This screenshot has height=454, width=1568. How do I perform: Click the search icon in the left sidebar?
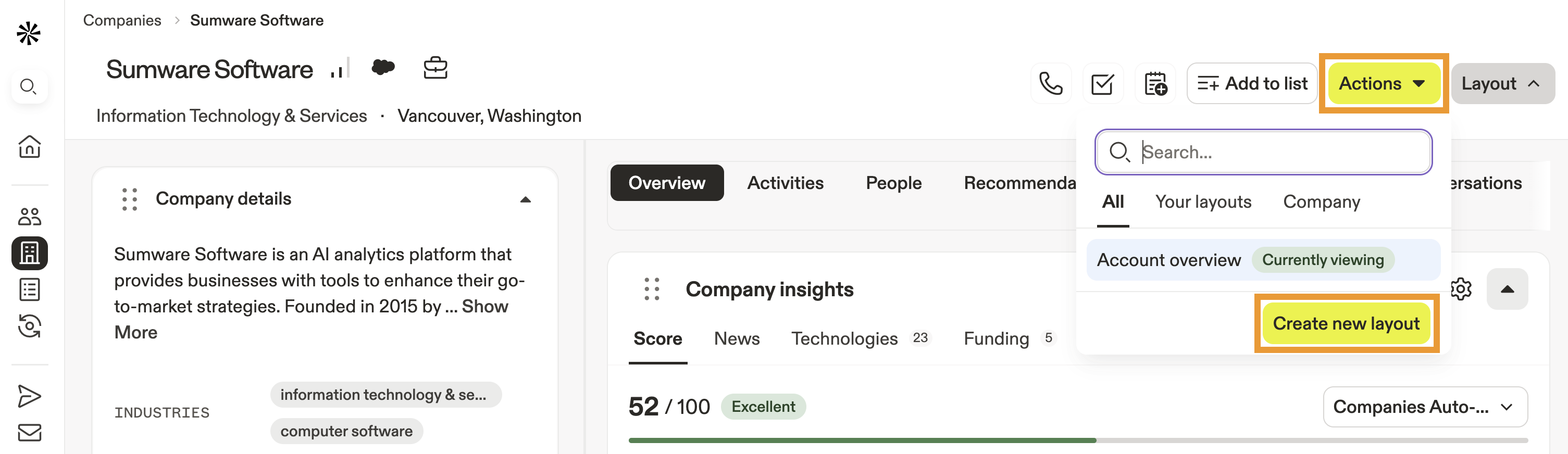pyautogui.click(x=29, y=86)
